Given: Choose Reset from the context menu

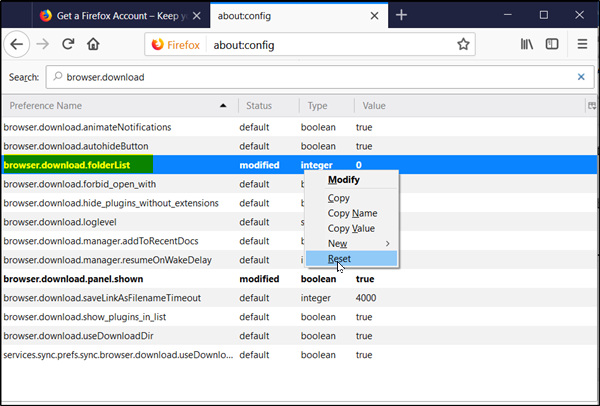Looking at the screenshot, I should tap(340, 259).
